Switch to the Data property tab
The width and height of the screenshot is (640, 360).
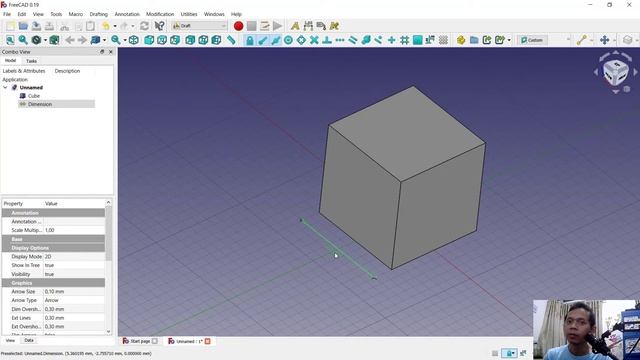29,340
